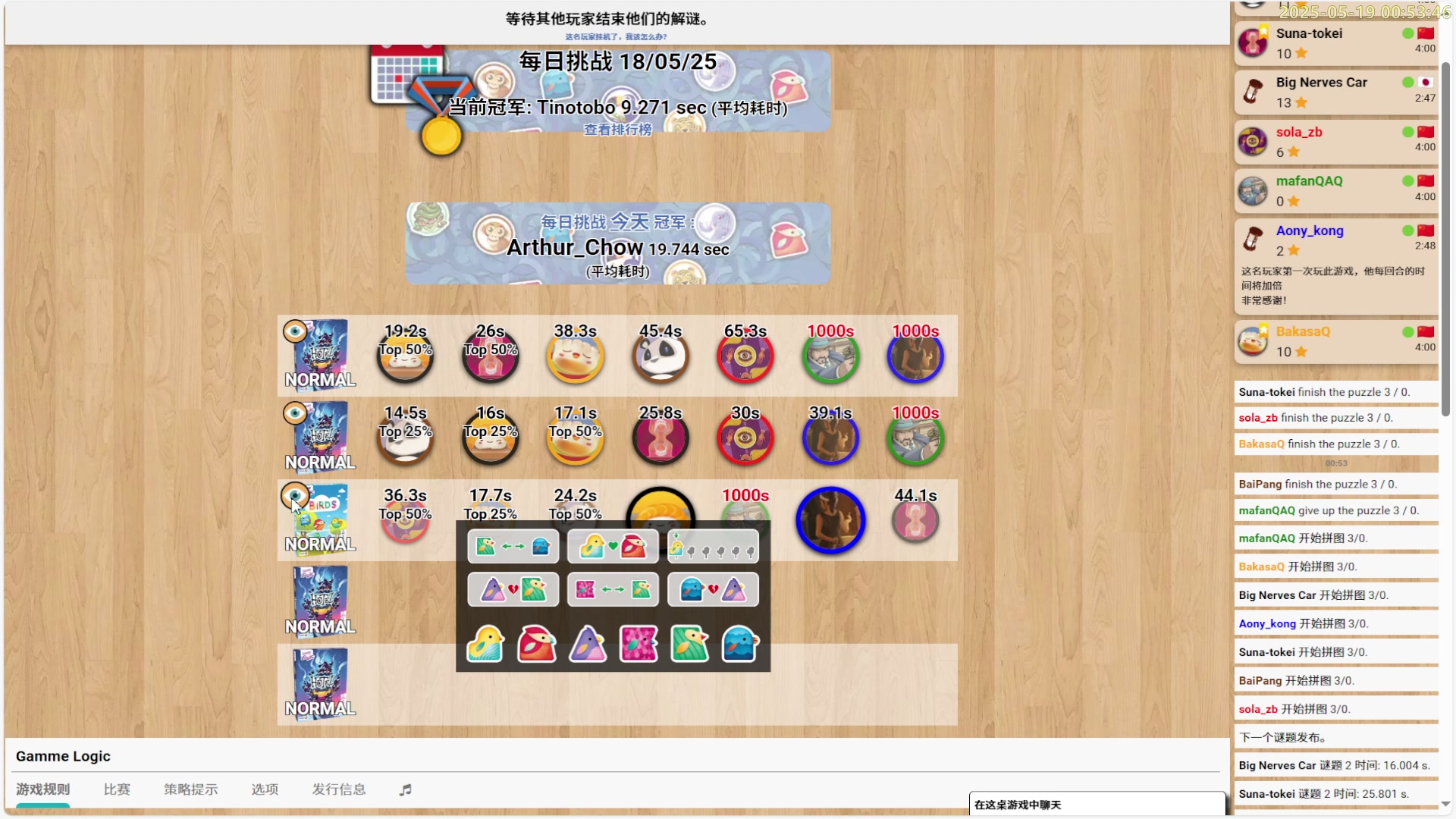This screenshot has width=1456, height=819.
Task: Click mafanQAQ's avatar in the player panel
Action: [x=1253, y=191]
